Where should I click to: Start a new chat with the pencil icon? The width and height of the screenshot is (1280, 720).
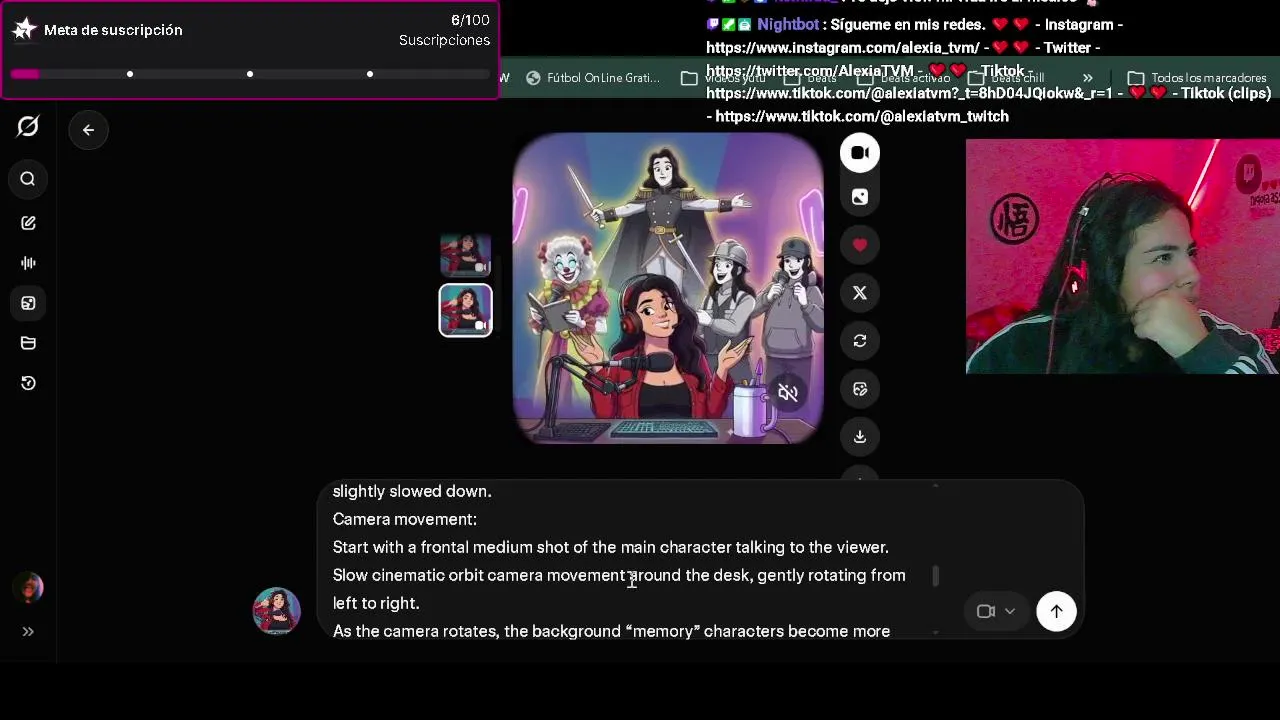pos(28,223)
